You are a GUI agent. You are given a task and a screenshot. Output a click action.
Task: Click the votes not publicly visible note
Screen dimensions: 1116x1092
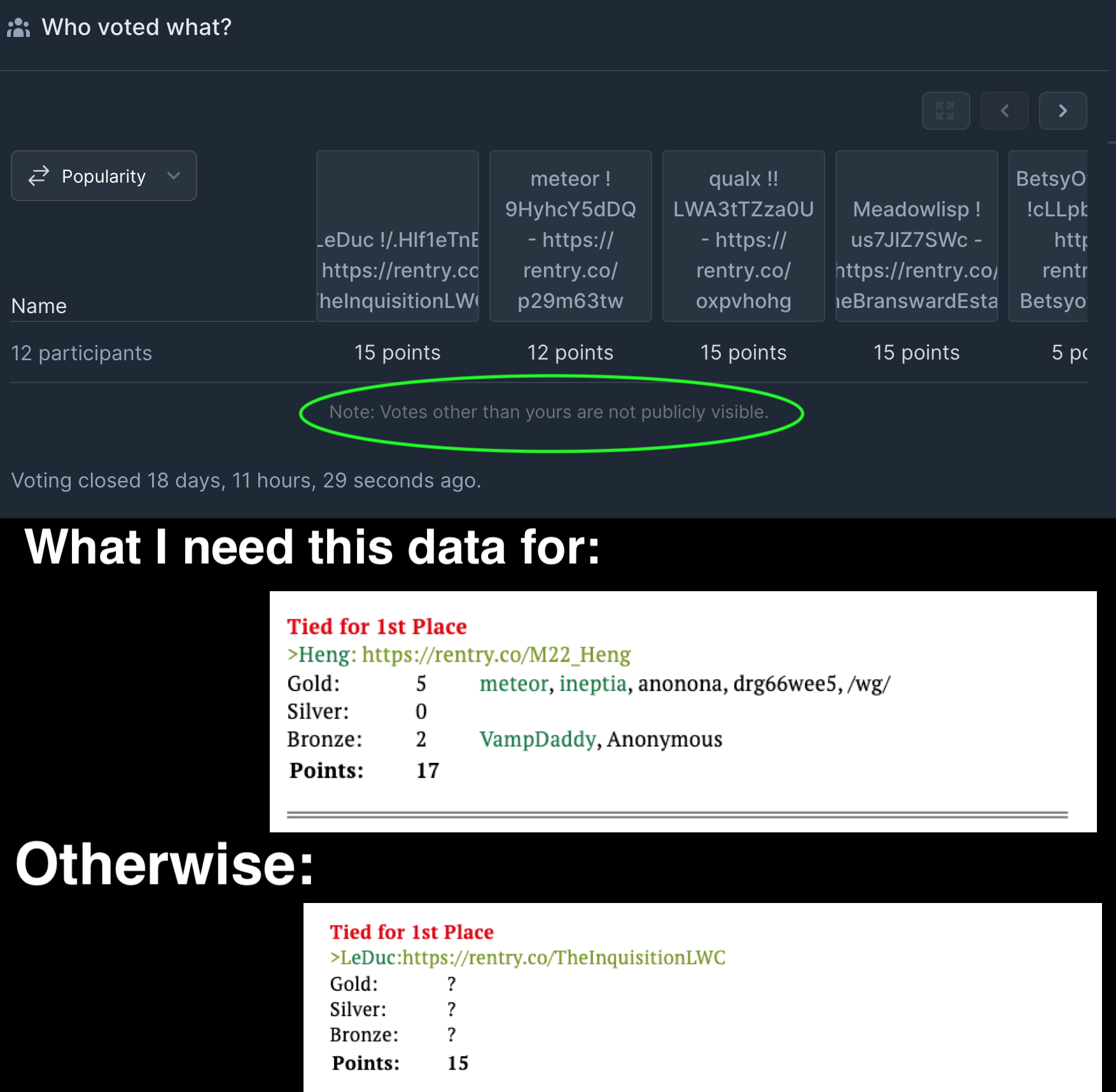pos(549,412)
